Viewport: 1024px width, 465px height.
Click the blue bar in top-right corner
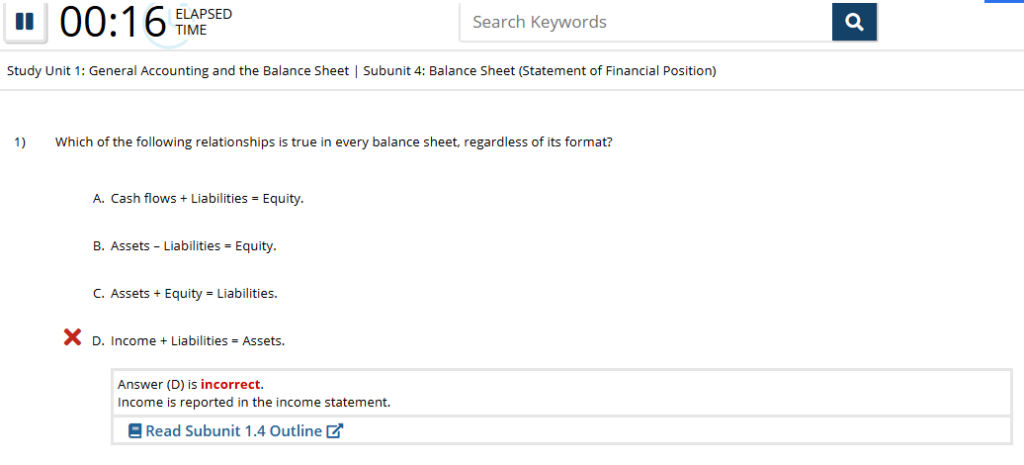[1004, 2]
